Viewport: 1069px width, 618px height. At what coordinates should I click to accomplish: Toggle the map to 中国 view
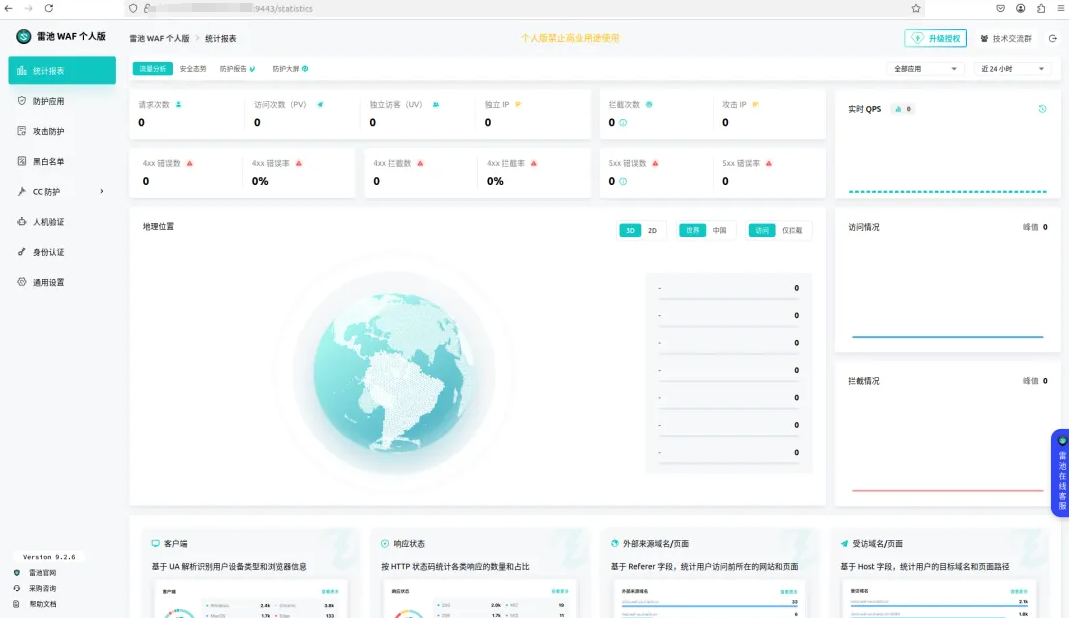721,229
